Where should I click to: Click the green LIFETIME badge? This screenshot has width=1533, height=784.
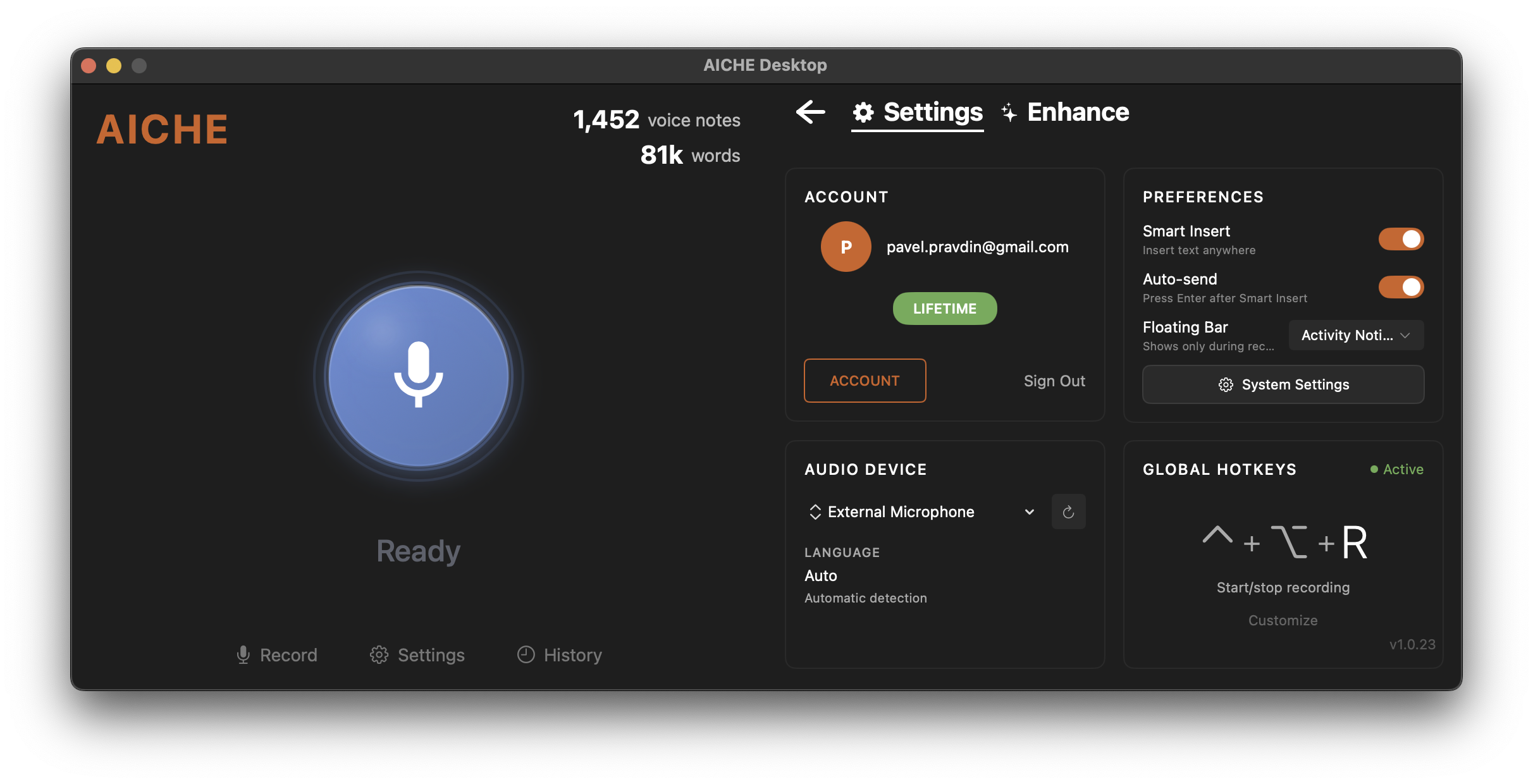pos(944,309)
